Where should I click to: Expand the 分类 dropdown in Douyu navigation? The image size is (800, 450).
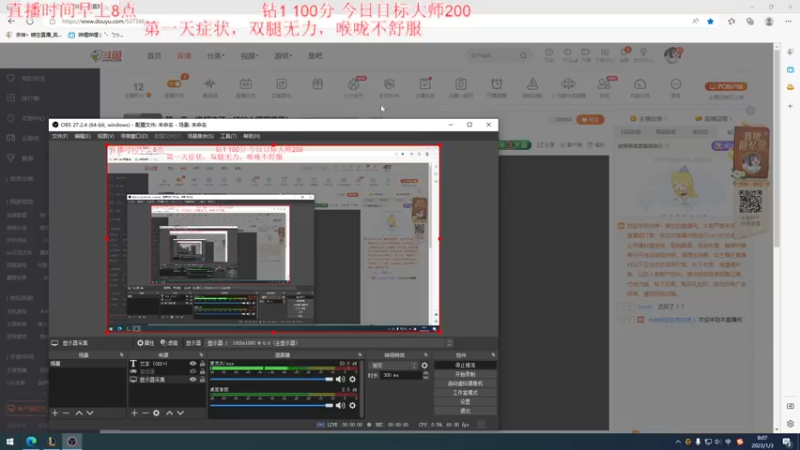pos(215,56)
